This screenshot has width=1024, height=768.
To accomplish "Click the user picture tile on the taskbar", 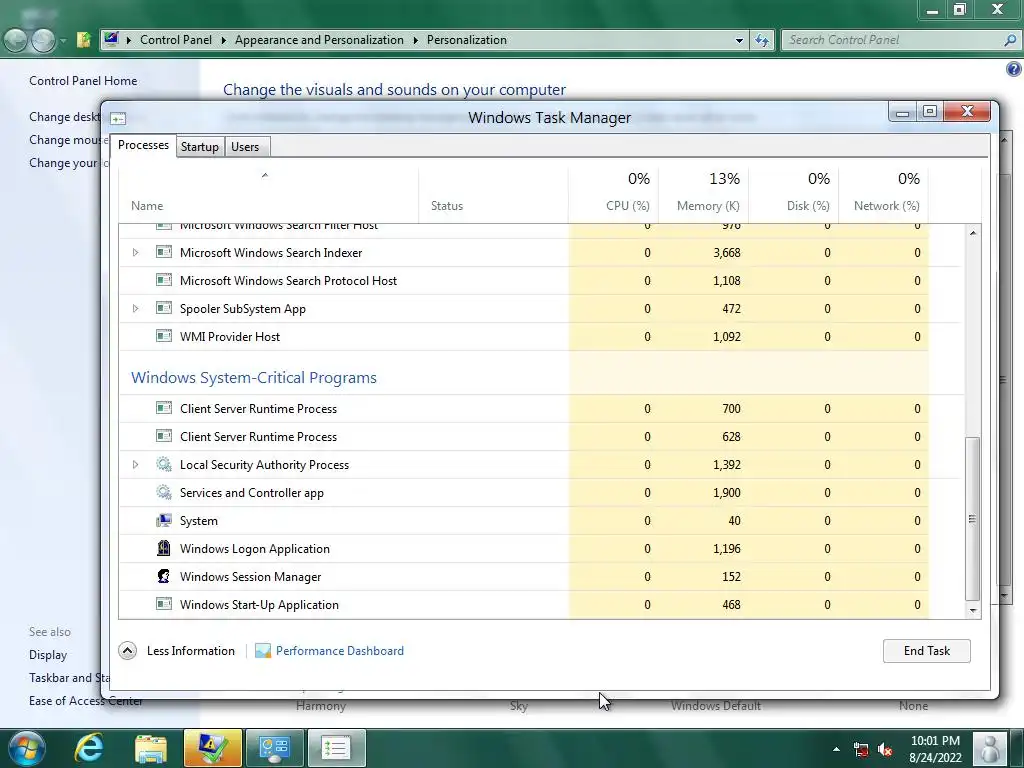I will (990, 748).
